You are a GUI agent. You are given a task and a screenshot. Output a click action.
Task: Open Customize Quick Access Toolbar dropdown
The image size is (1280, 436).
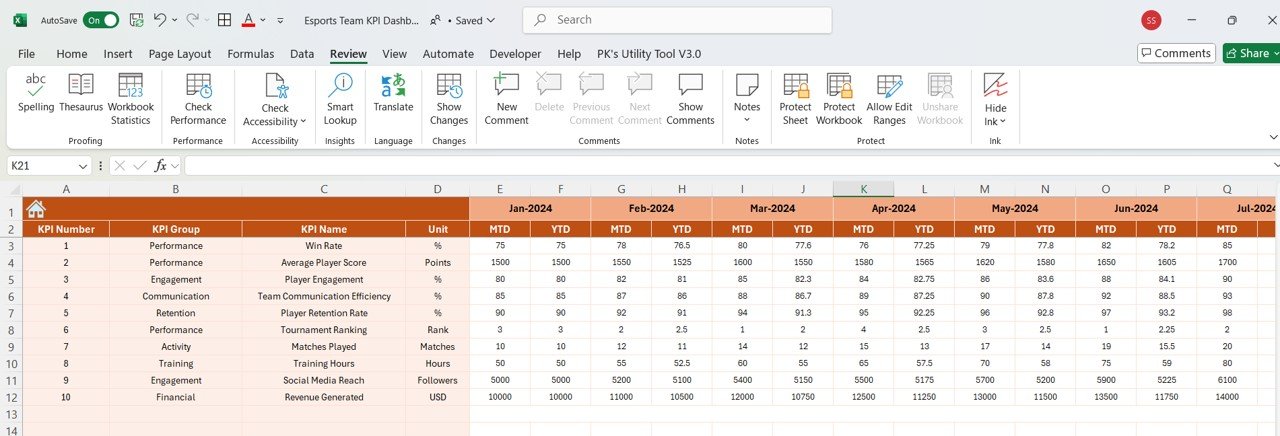click(279, 20)
